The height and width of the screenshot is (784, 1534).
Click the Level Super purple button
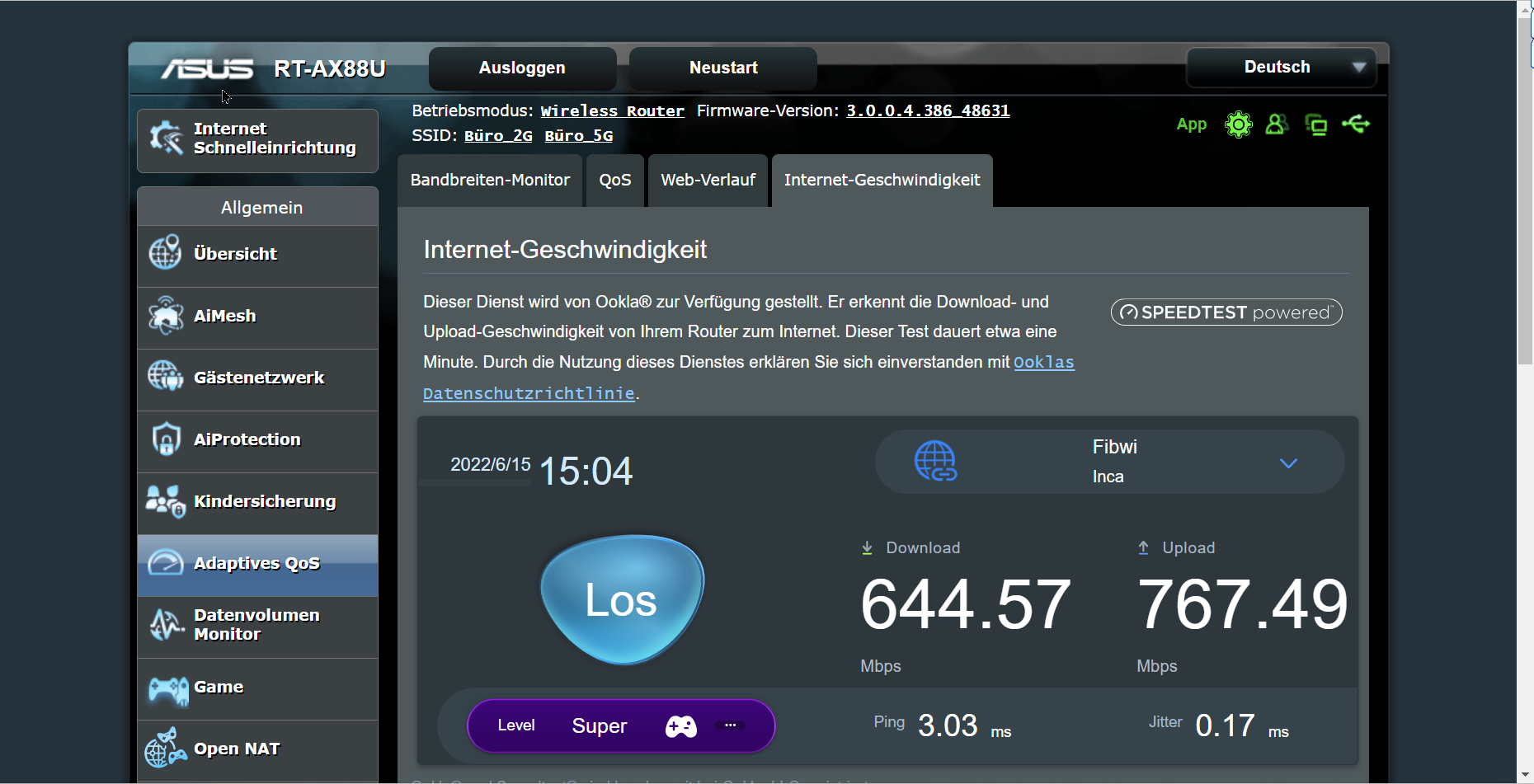621,725
